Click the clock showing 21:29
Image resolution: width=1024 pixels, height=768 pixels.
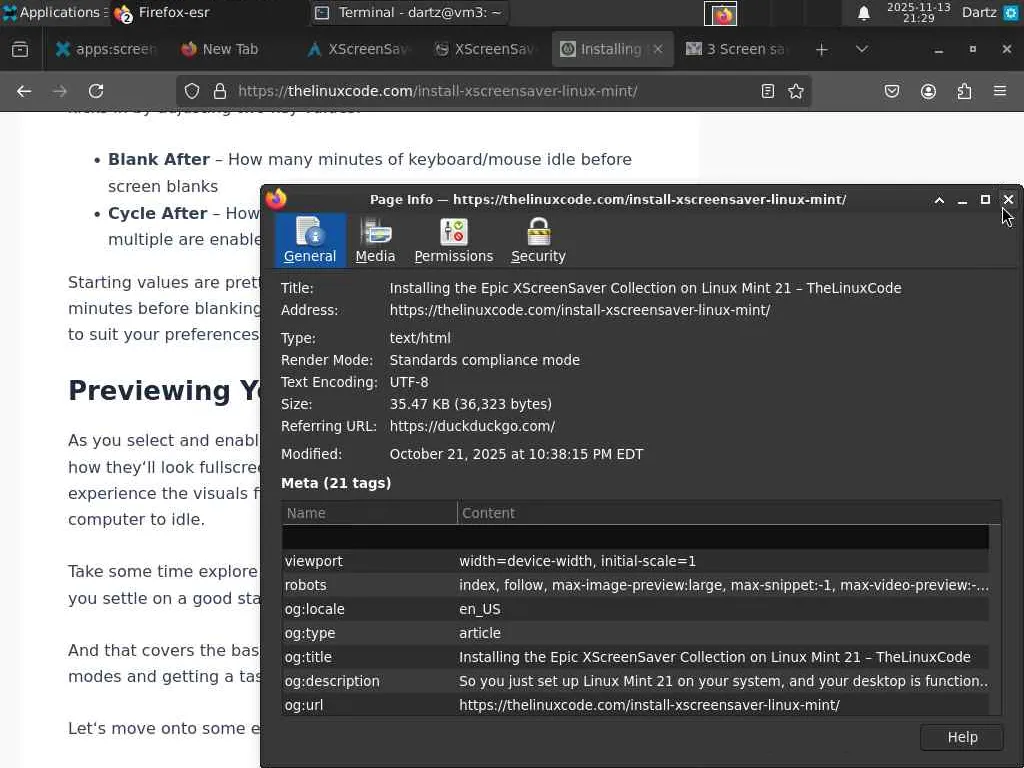pos(918,12)
